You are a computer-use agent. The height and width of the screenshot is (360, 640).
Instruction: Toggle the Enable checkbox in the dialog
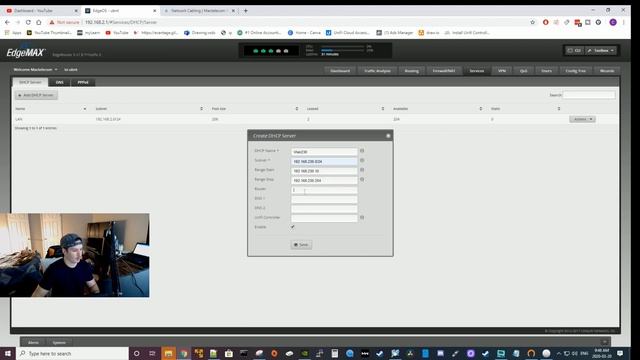click(293, 227)
